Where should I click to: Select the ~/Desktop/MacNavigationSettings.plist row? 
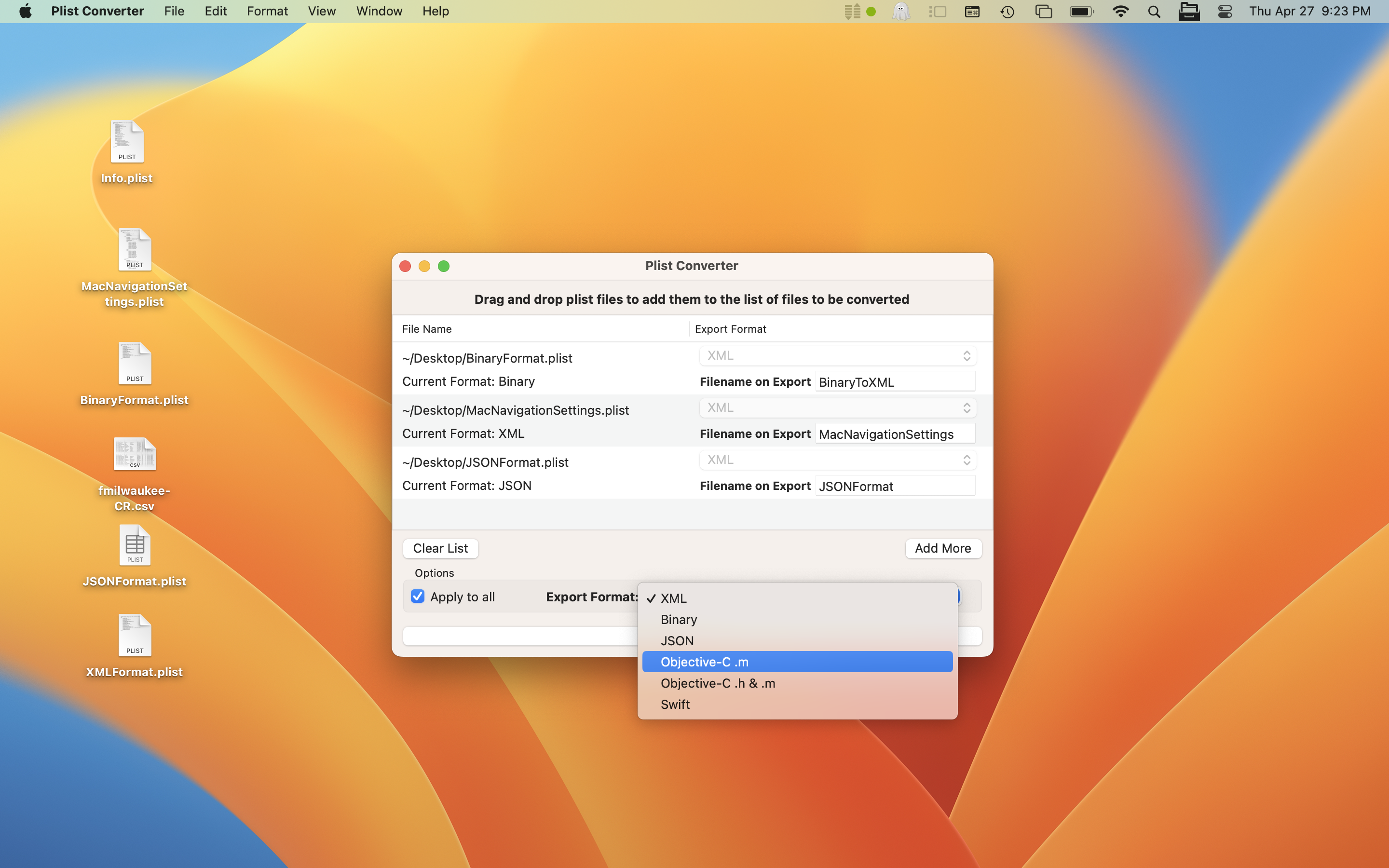point(692,421)
